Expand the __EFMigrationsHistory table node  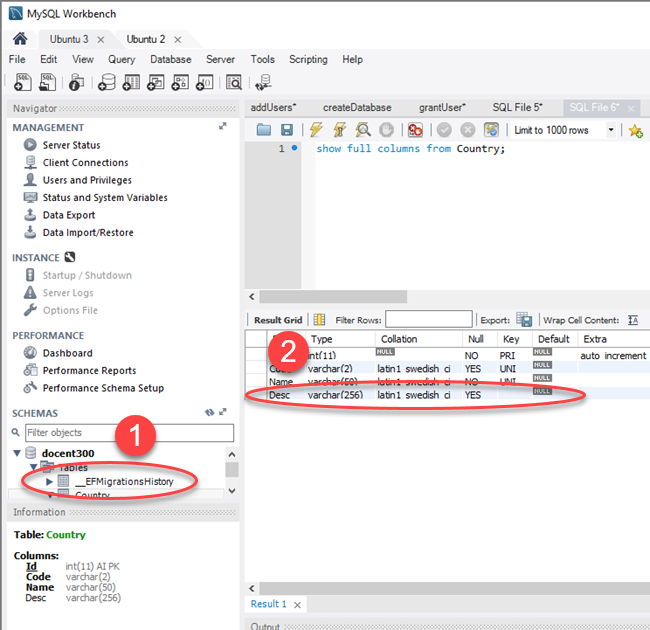pyautogui.click(x=49, y=482)
